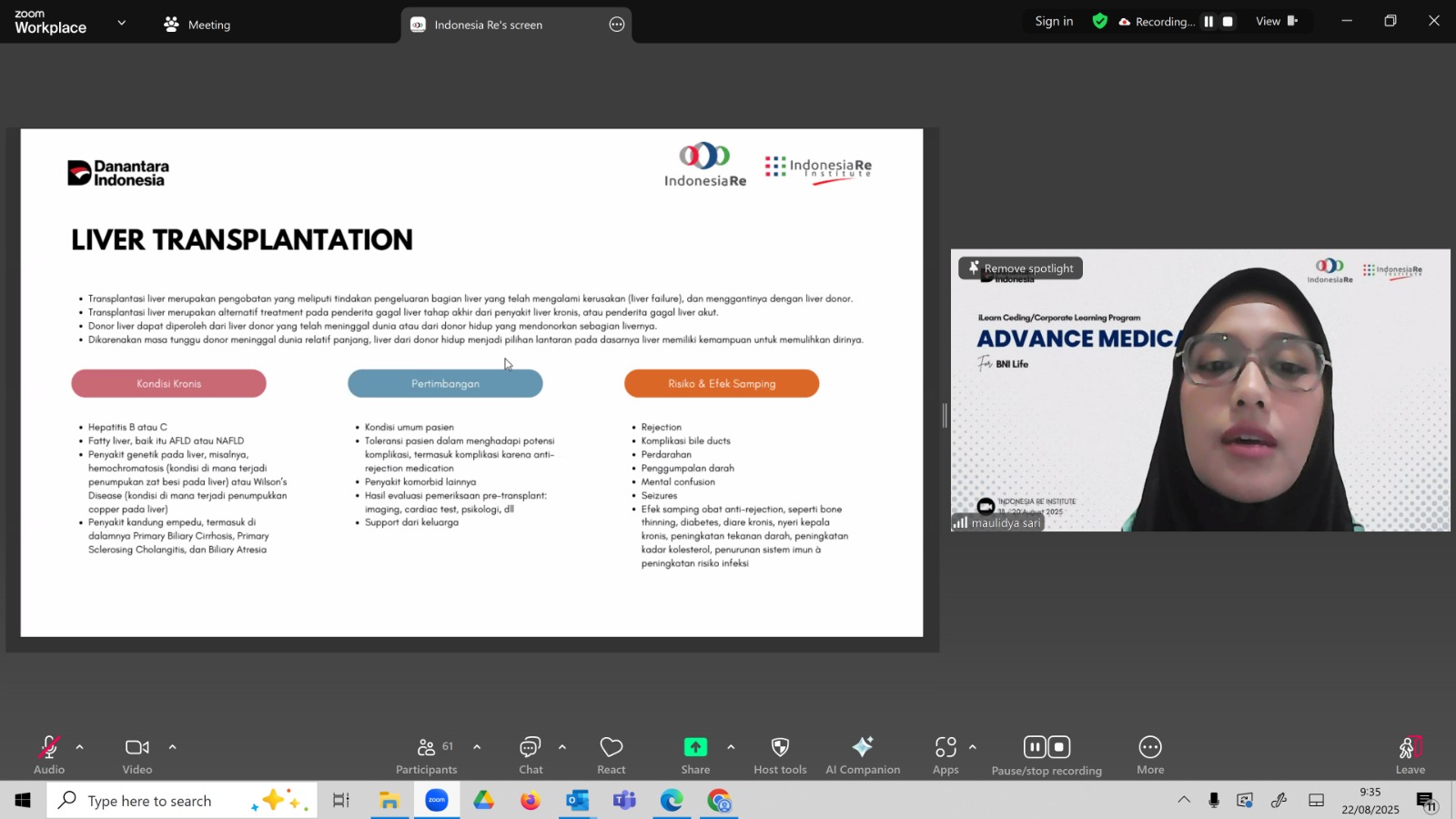Screen dimensions: 1456x819
Task: Unmute the Audio microphone
Action: coord(49,755)
